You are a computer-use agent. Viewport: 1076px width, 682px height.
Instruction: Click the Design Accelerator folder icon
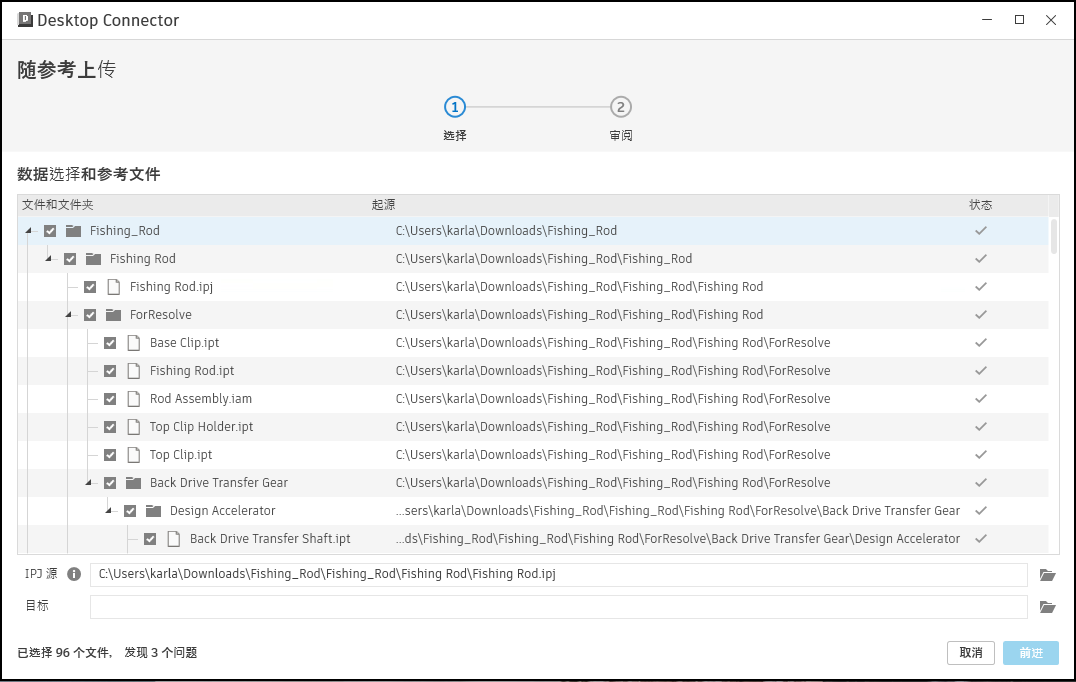click(153, 511)
